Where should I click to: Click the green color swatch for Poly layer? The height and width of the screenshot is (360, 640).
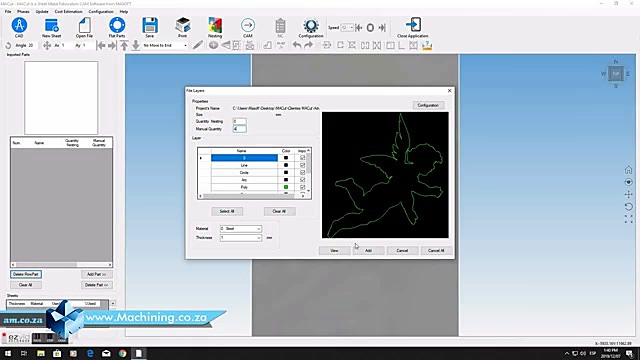[x=286, y=187]
